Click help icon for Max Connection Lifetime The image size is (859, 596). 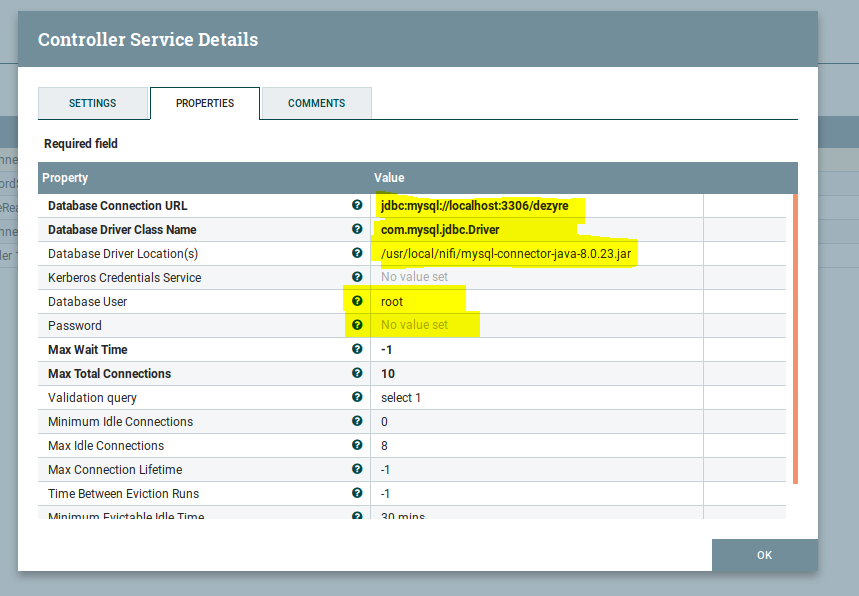point(357,469)
